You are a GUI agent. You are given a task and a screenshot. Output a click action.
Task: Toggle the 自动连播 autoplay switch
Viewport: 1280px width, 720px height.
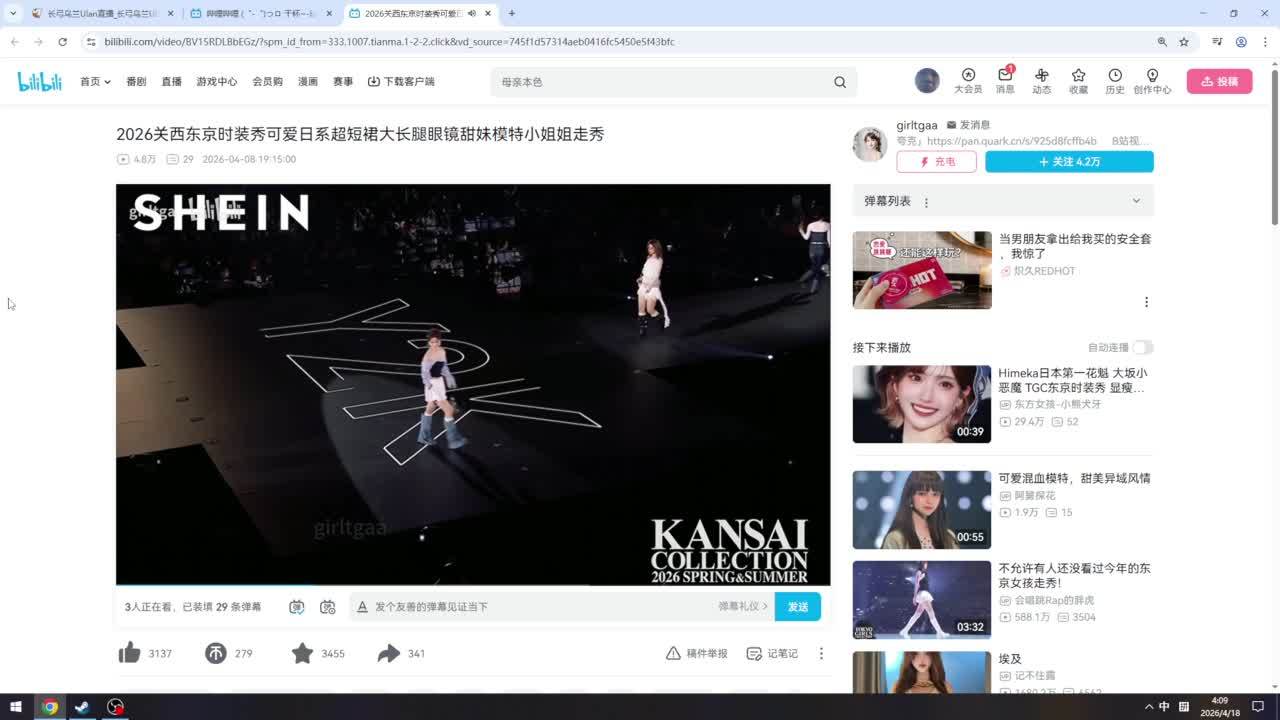click(1142, 347)
